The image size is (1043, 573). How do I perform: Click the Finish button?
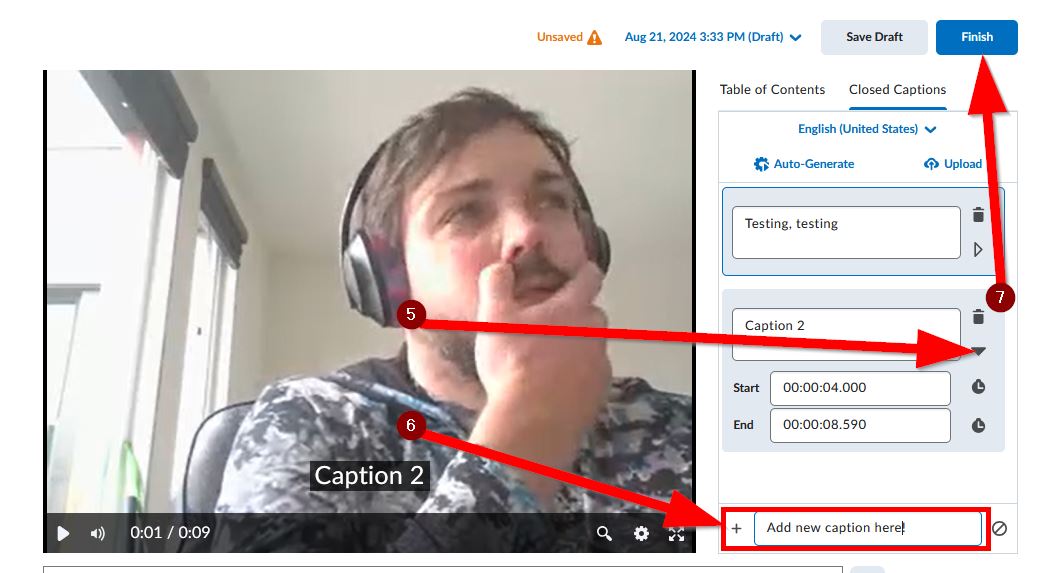point(976,37)
